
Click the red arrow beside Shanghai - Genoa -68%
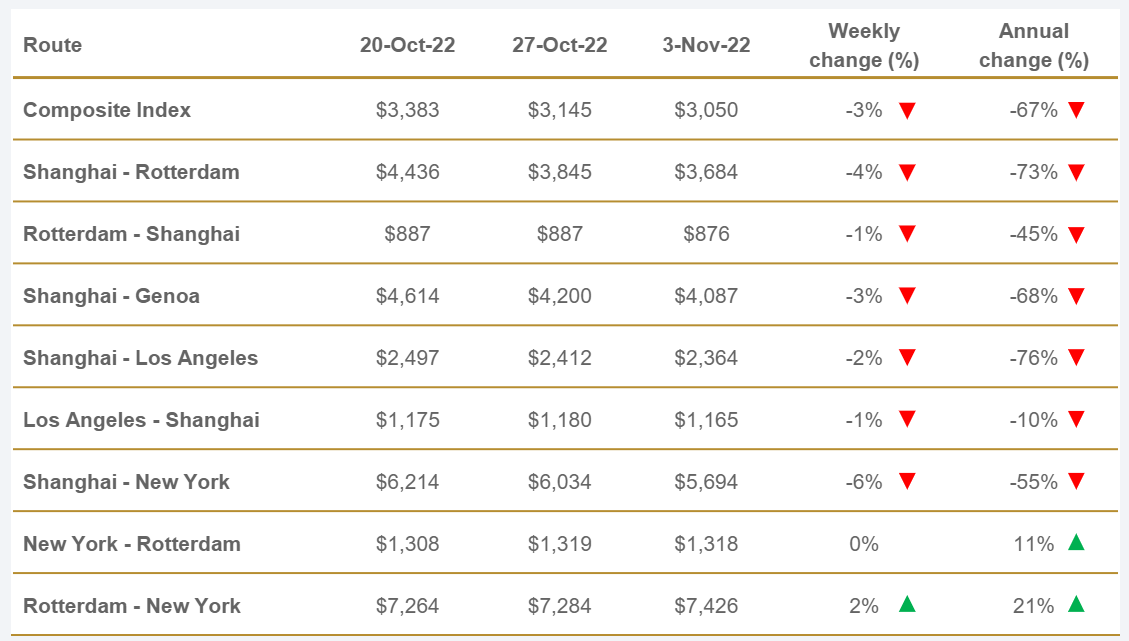point(1076,297)
